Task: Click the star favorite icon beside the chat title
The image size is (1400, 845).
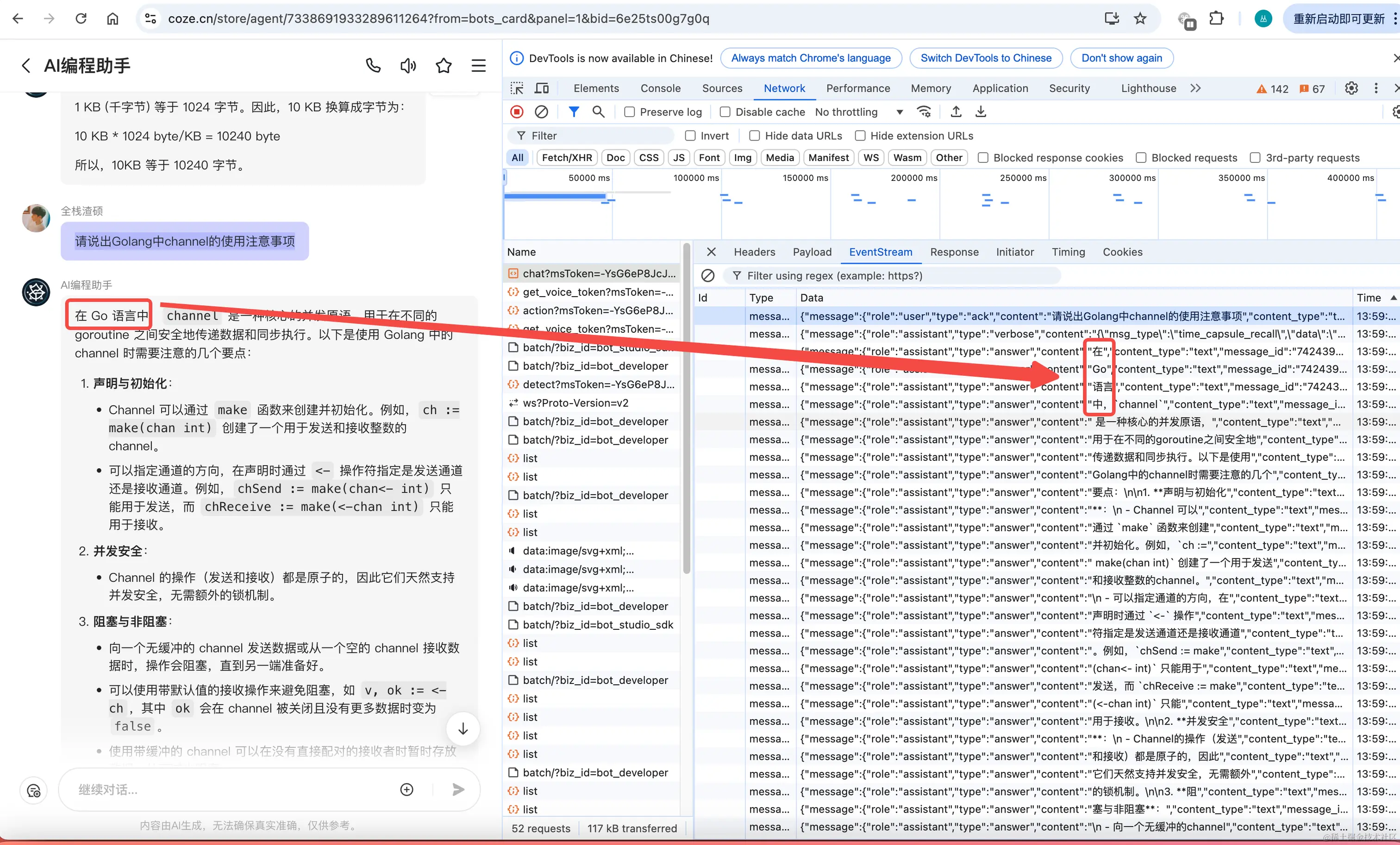Action: click(x=443, y=66)
